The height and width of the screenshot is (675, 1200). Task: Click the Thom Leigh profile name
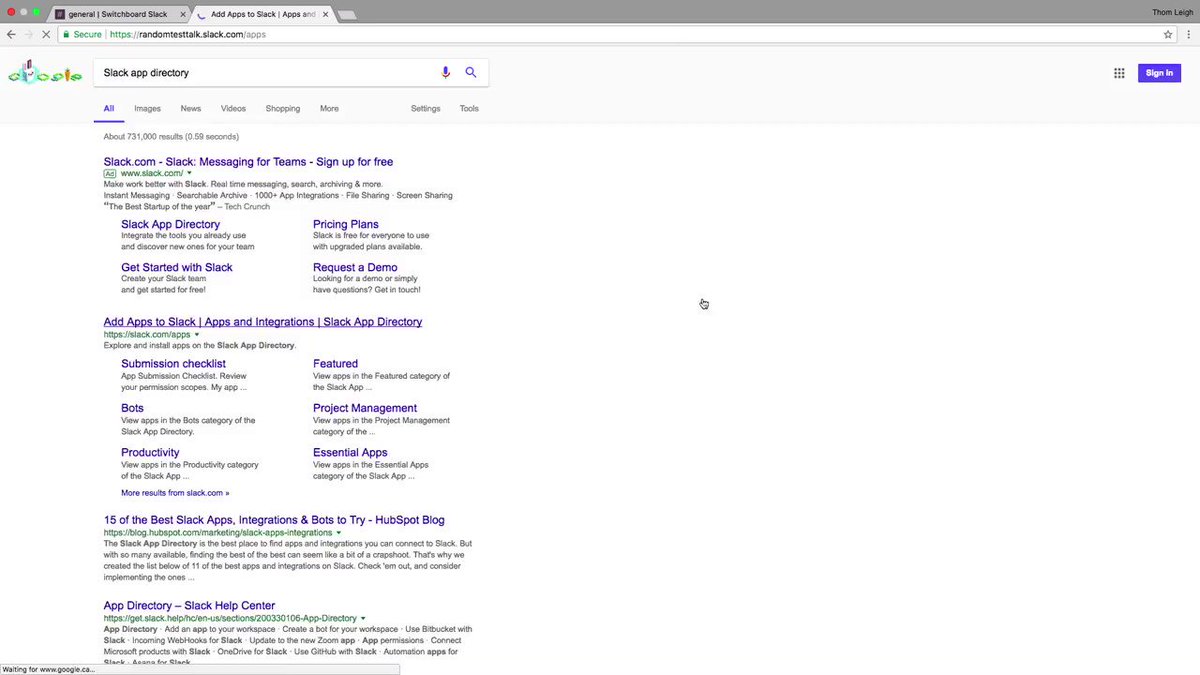pyautogui.click(x=1173, y=12)
